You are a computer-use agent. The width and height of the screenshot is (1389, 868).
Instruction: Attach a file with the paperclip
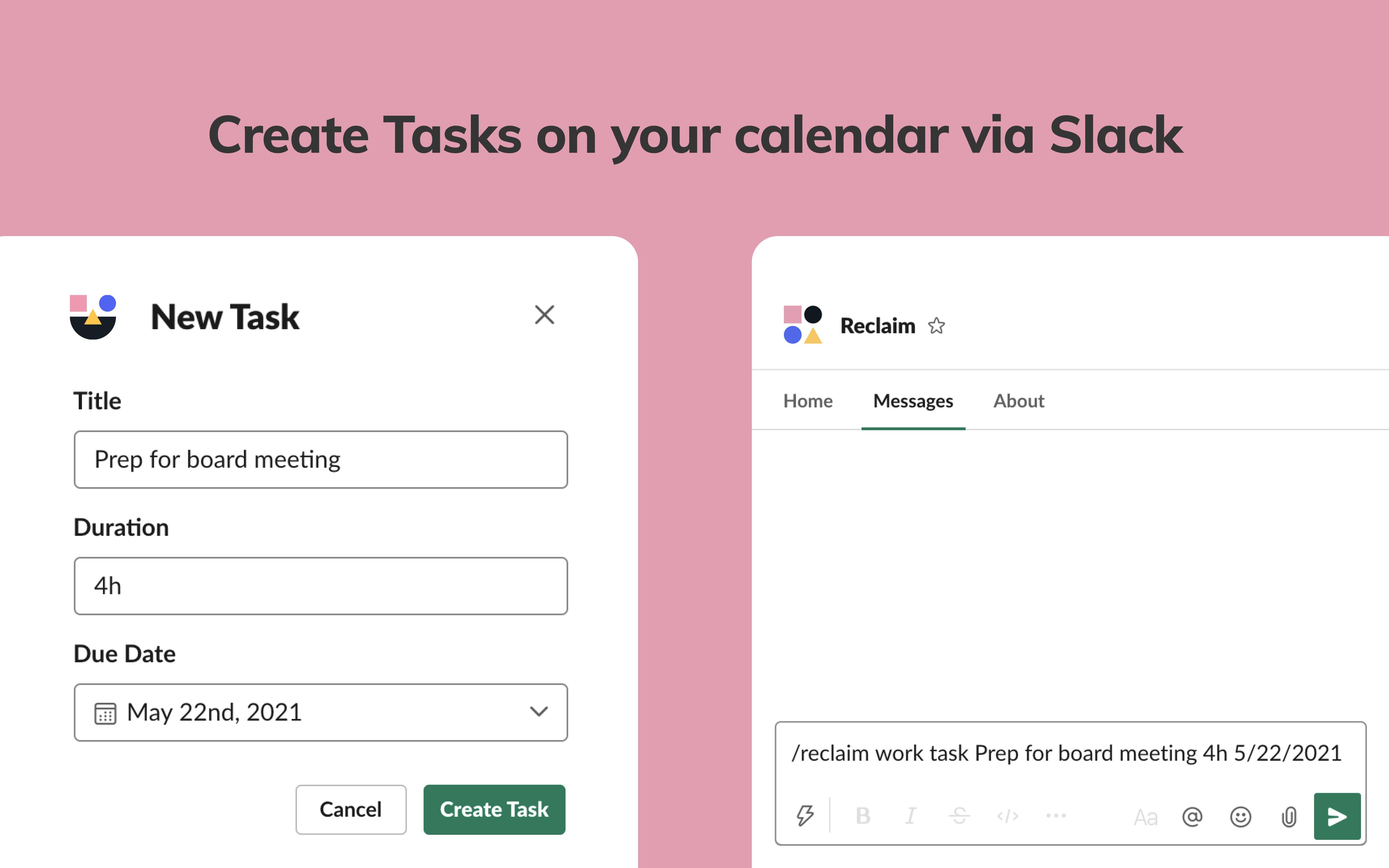tap(1289, 816)
